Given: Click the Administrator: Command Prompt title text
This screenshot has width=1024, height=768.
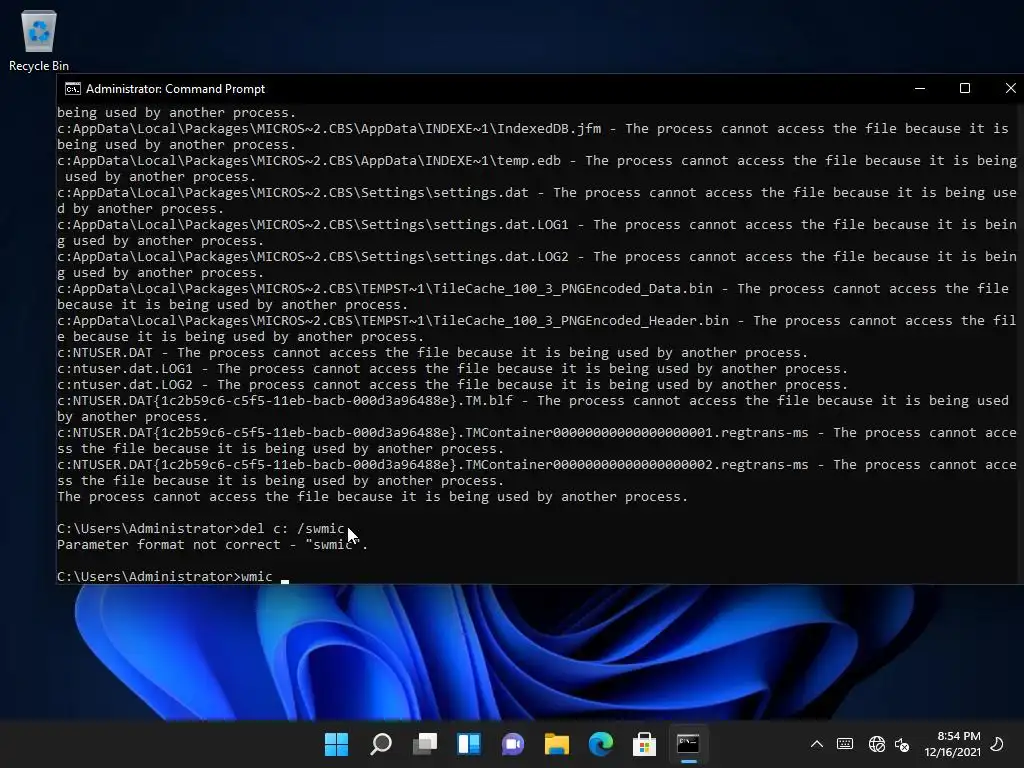Looking at the screenshot, I should (x=176, y=89).
